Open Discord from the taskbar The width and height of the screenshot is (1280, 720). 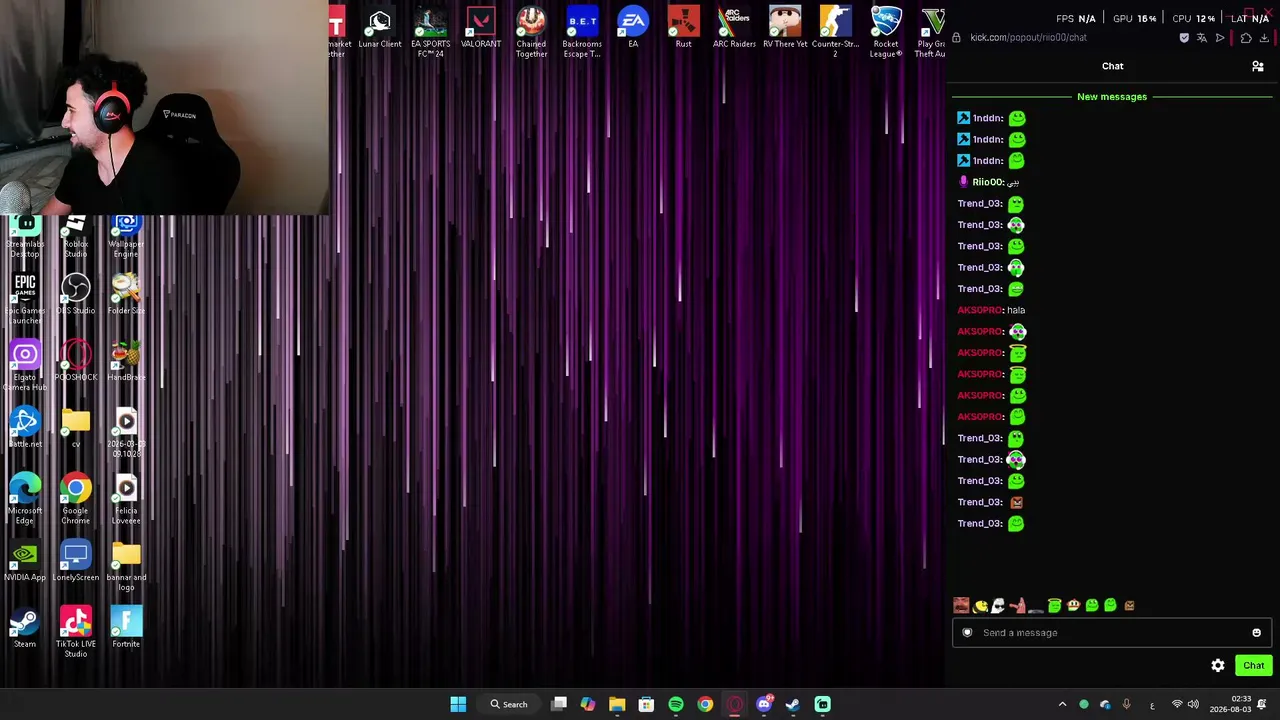pyautogui.click(x=765, y=704)
